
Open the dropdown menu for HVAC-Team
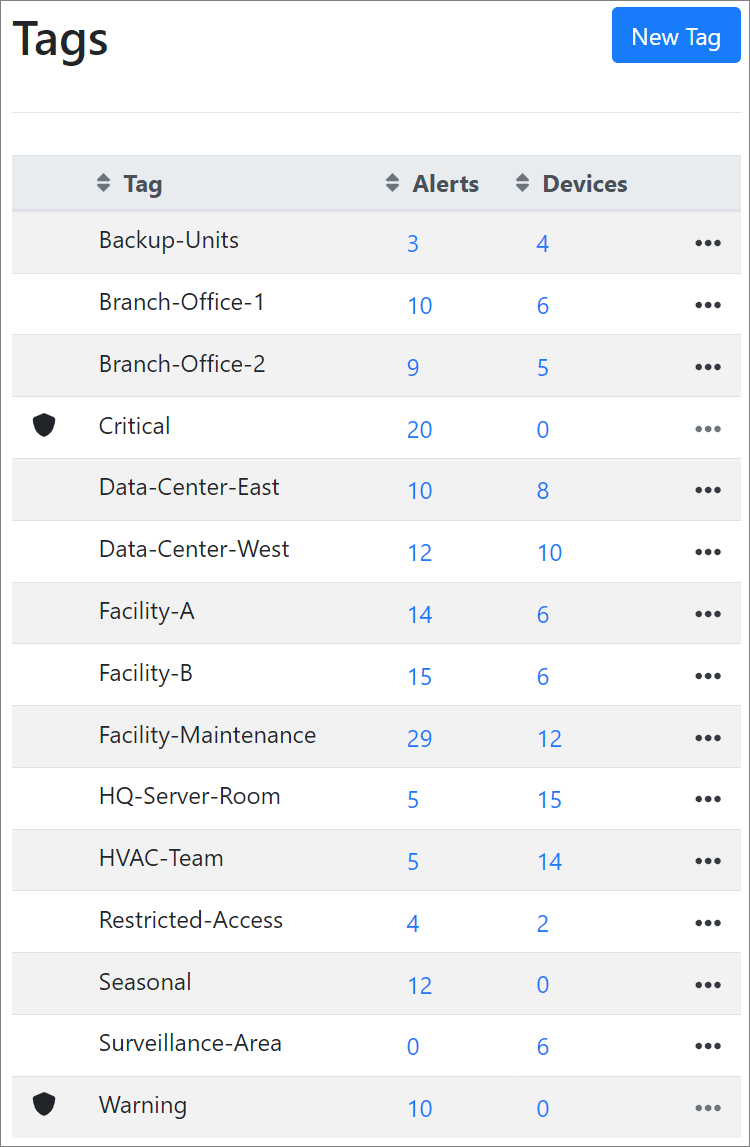(708, 860)
